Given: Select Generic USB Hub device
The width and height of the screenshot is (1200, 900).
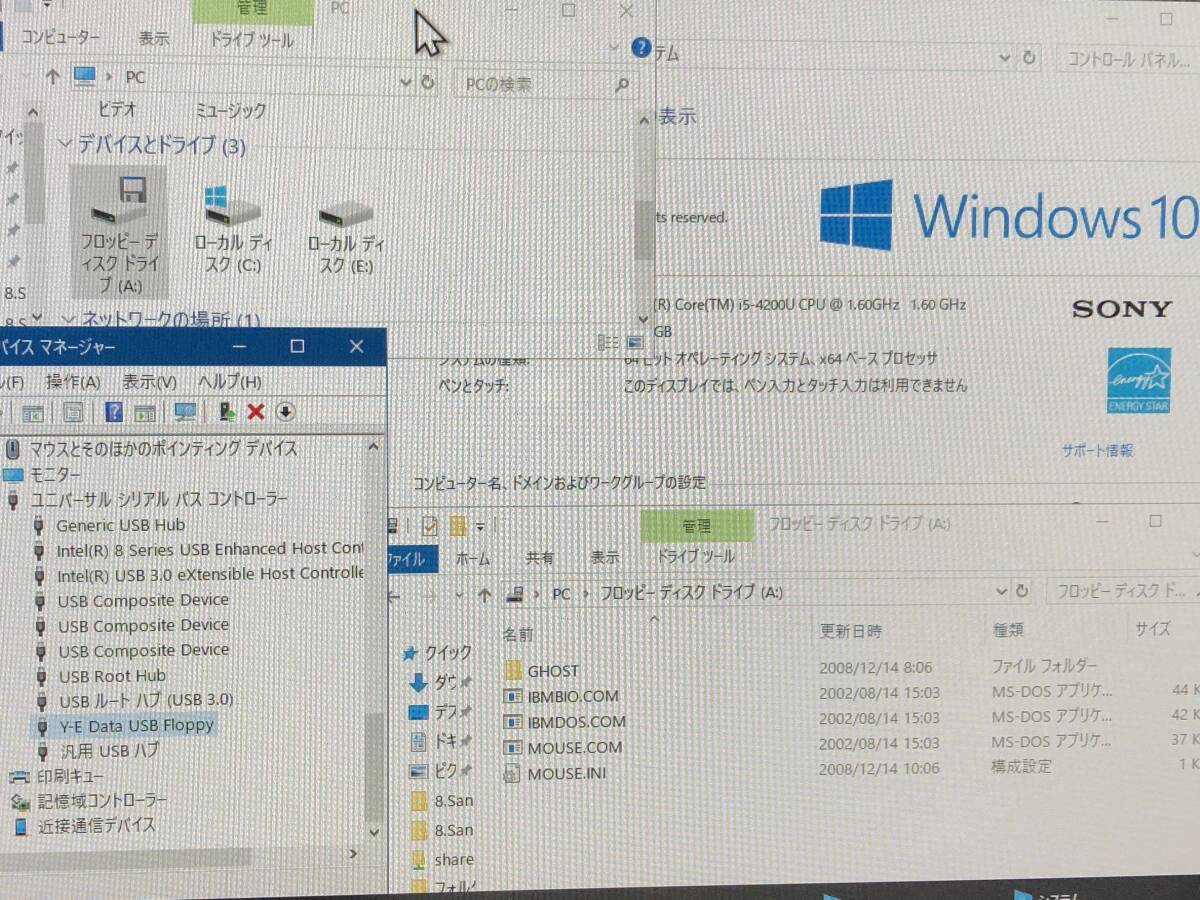Looking at the screenshot, I should click(x=120, y=524).
